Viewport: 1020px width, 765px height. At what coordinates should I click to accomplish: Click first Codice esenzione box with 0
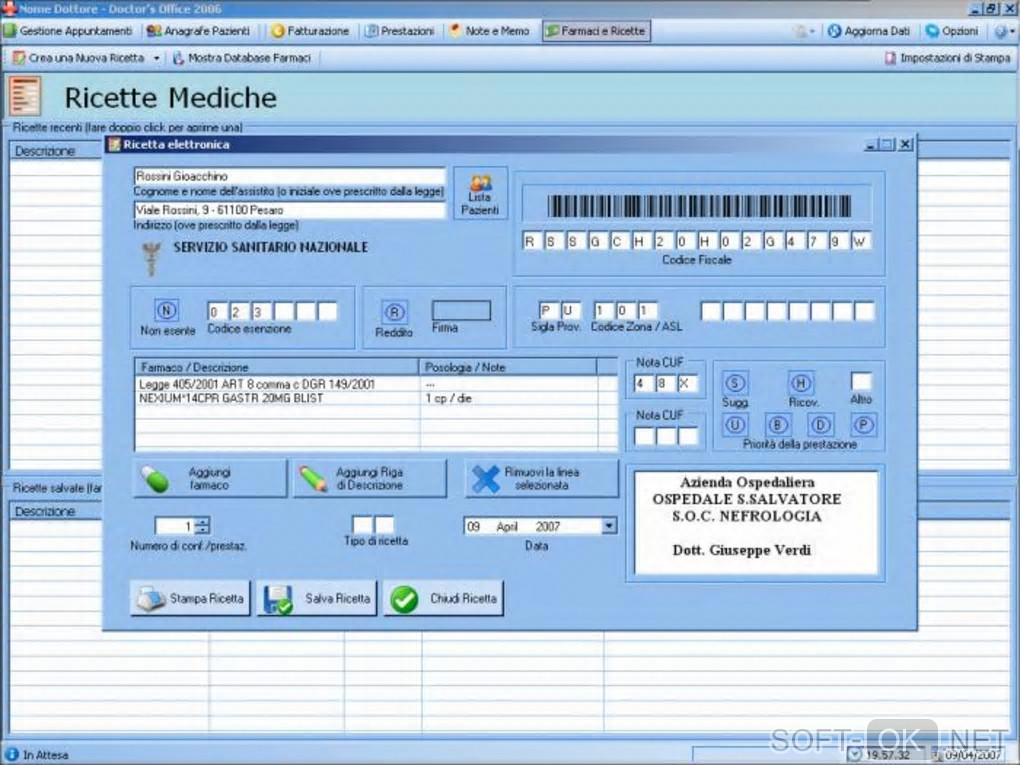217,312
